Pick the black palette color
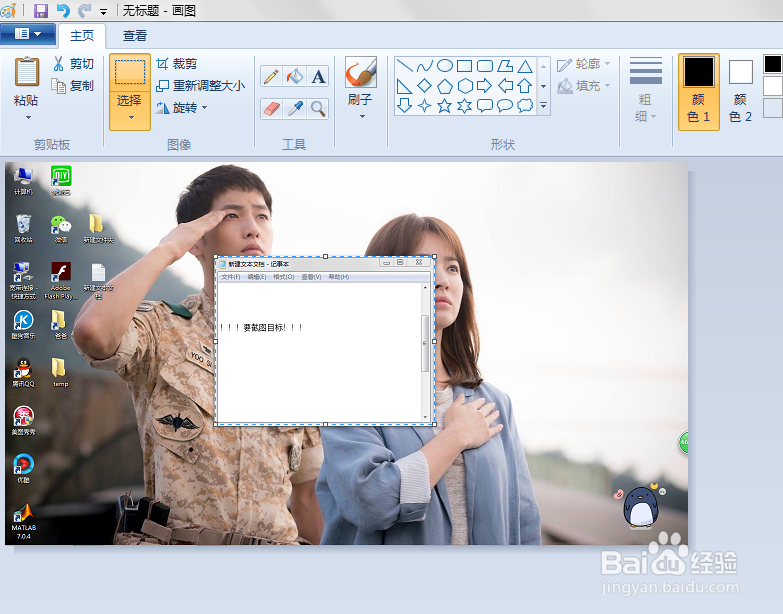Screen dimensions: 783x614 [x=773, y=64]
